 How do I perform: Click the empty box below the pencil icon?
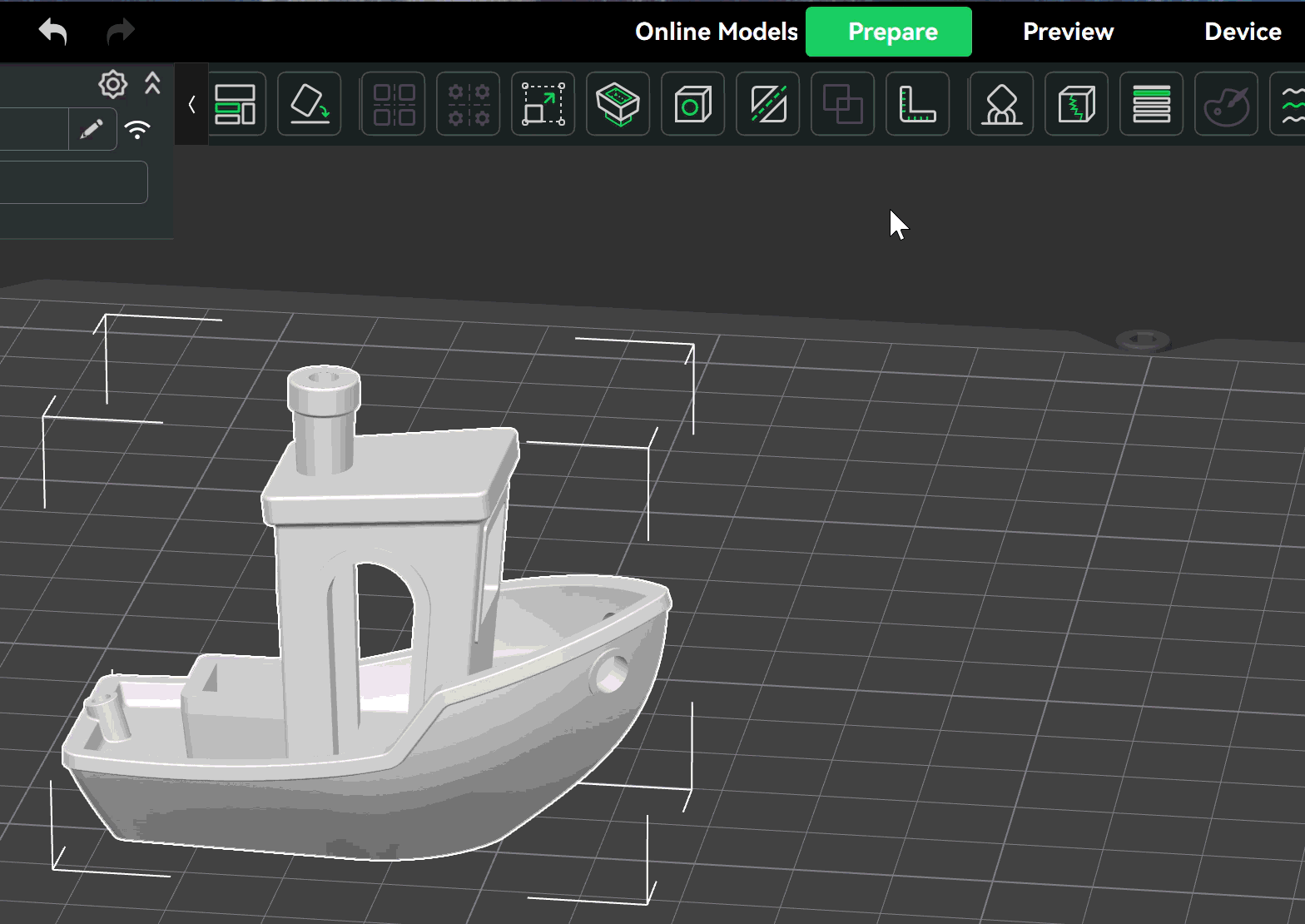[x=73, y=182]
